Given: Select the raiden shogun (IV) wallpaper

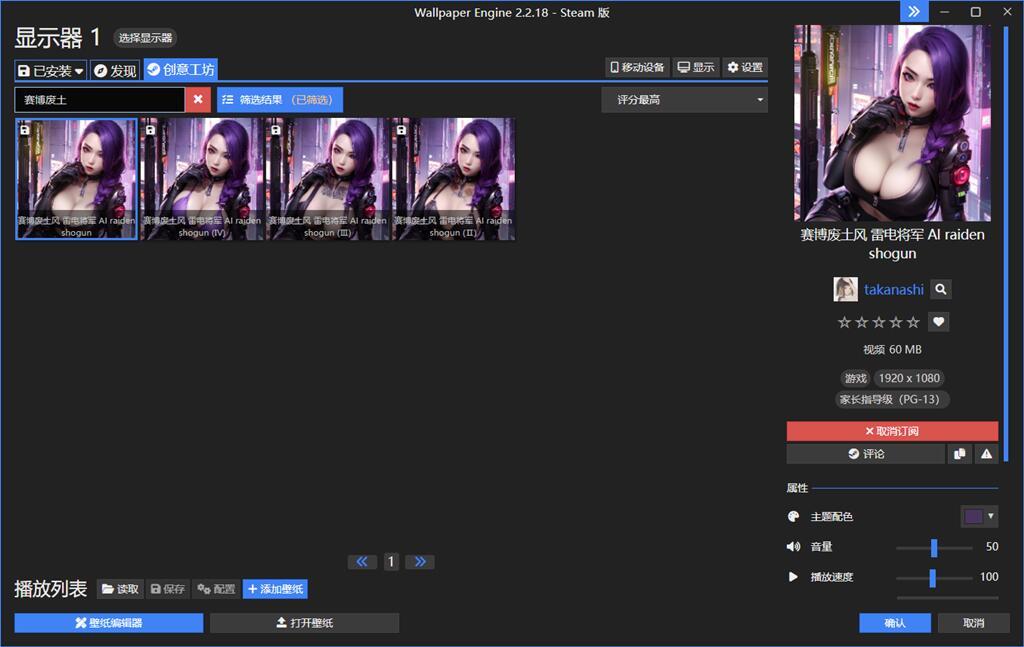Looking at the screenshot, I should click(202, 179).
